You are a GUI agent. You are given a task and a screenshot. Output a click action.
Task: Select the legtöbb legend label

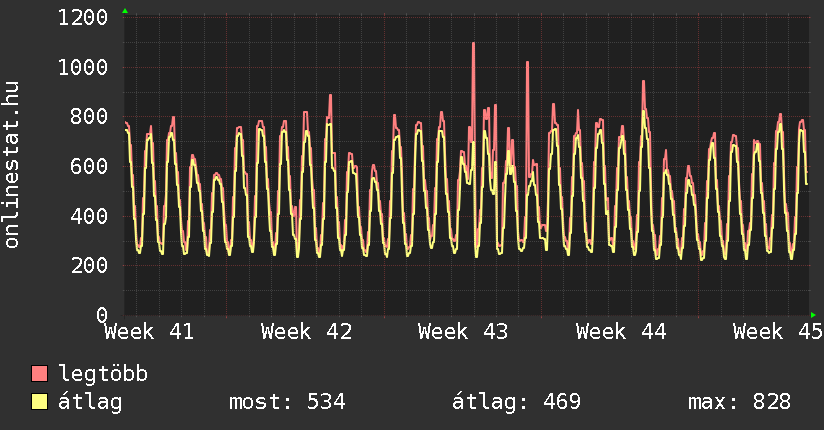(x=103, y=374)
